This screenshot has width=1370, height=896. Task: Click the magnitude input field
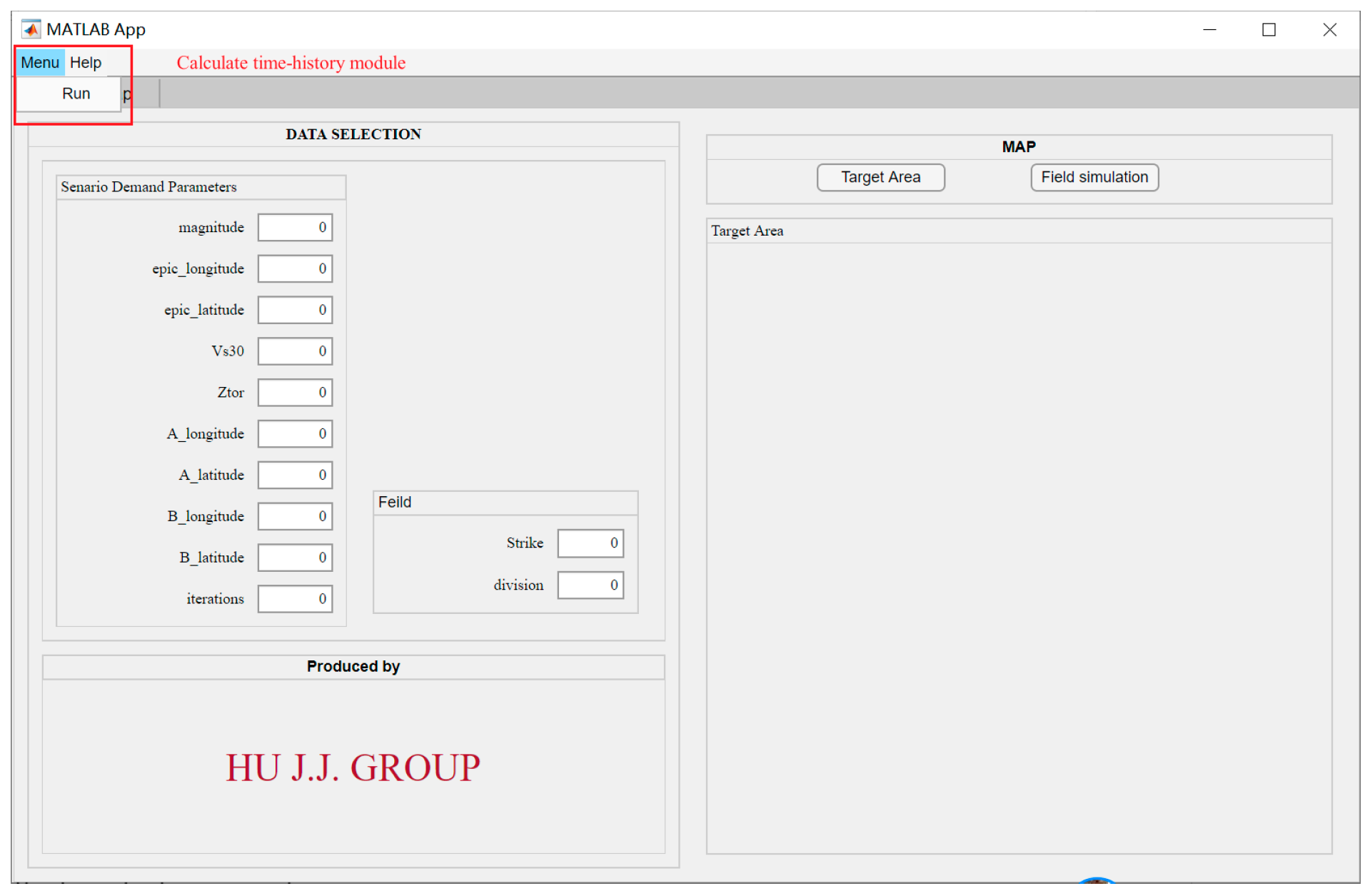pyautogui.click(x=295, y=228)
